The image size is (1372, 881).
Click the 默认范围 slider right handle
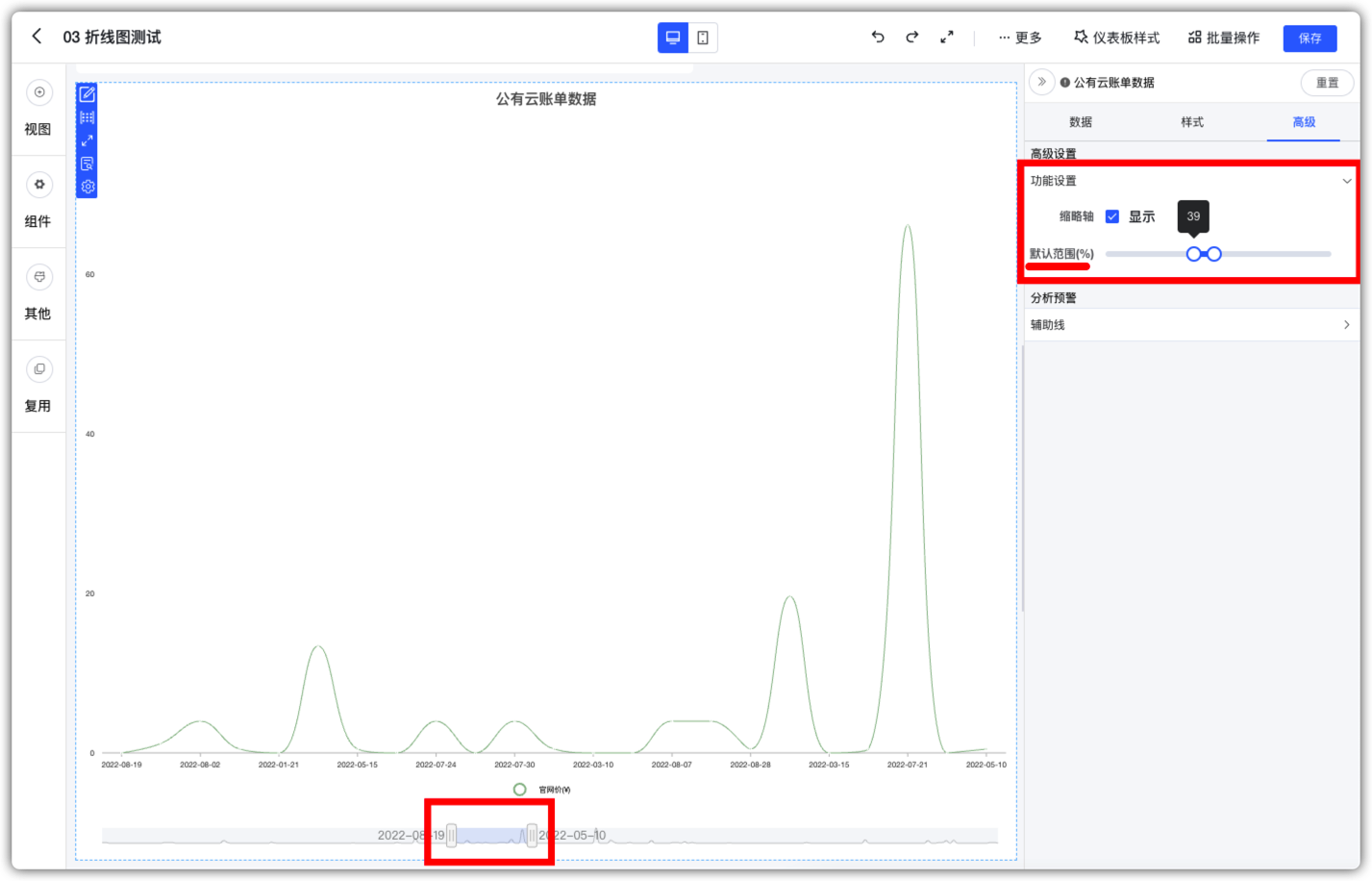1214,254
